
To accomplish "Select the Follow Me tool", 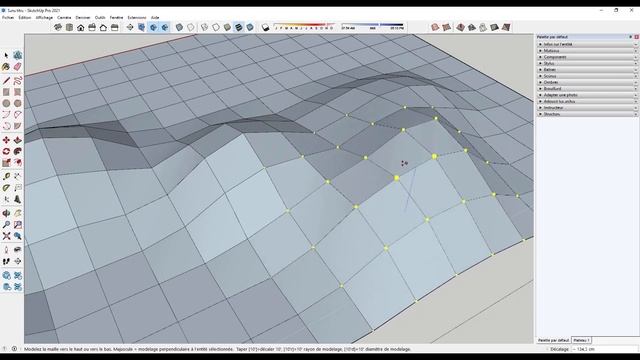I will coord(18,151).
